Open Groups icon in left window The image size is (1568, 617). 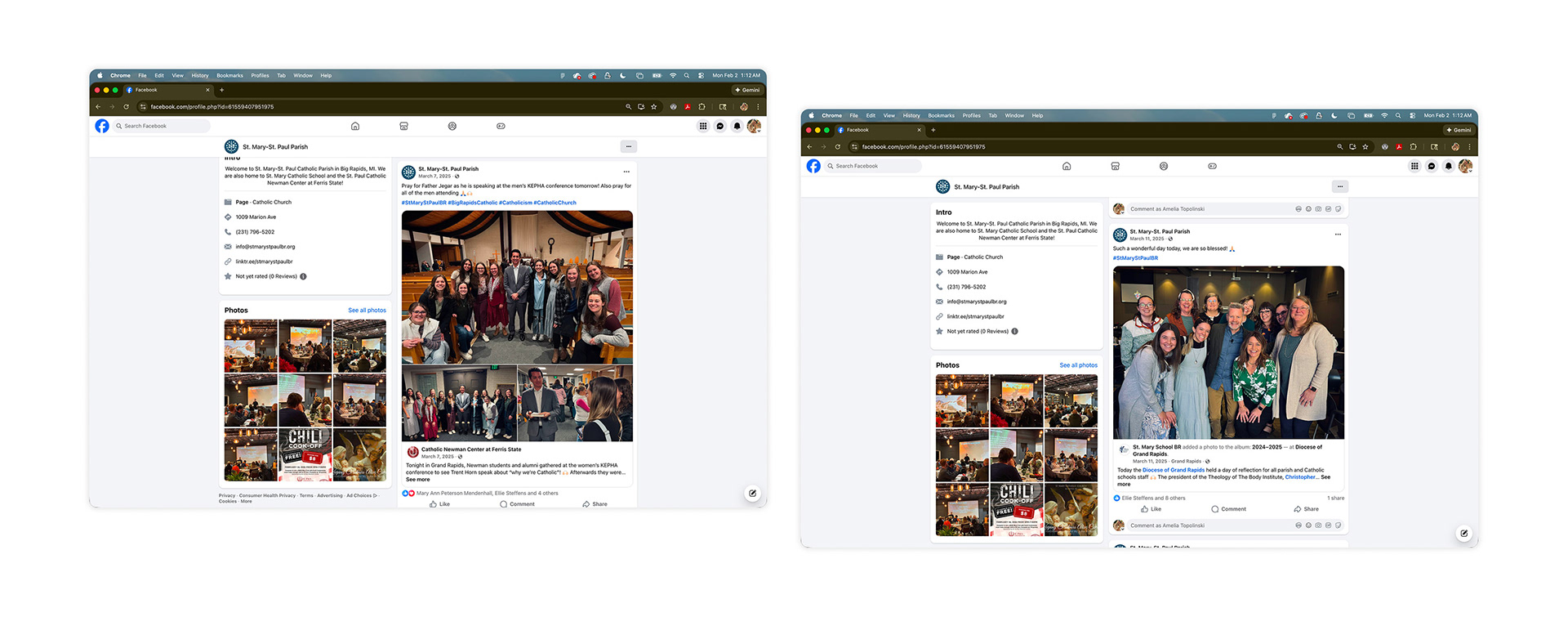[x=452, y=126]
